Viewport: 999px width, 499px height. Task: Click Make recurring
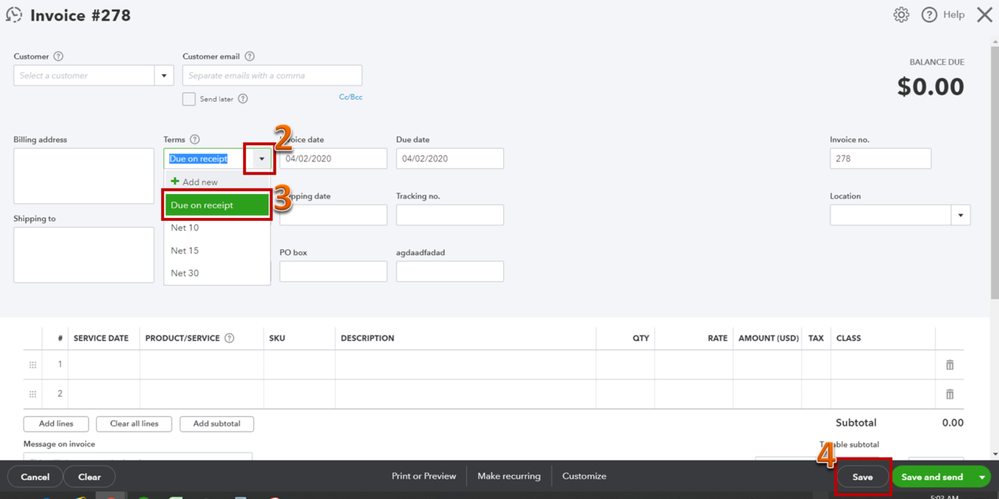coord(509,476)
